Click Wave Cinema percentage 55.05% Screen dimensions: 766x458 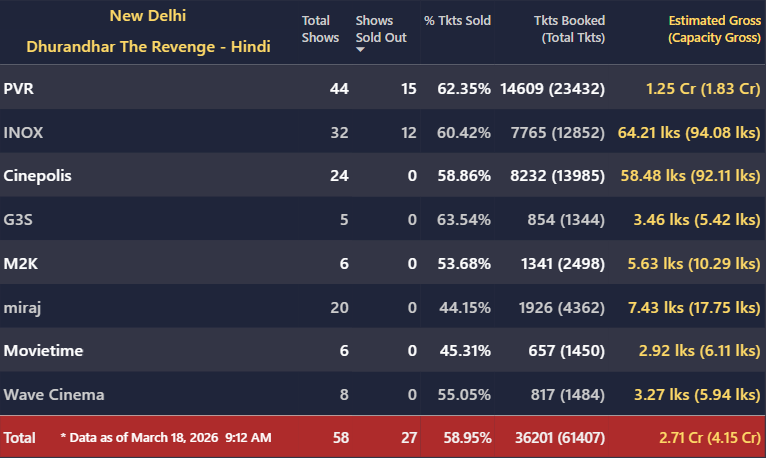pos(464,395)
